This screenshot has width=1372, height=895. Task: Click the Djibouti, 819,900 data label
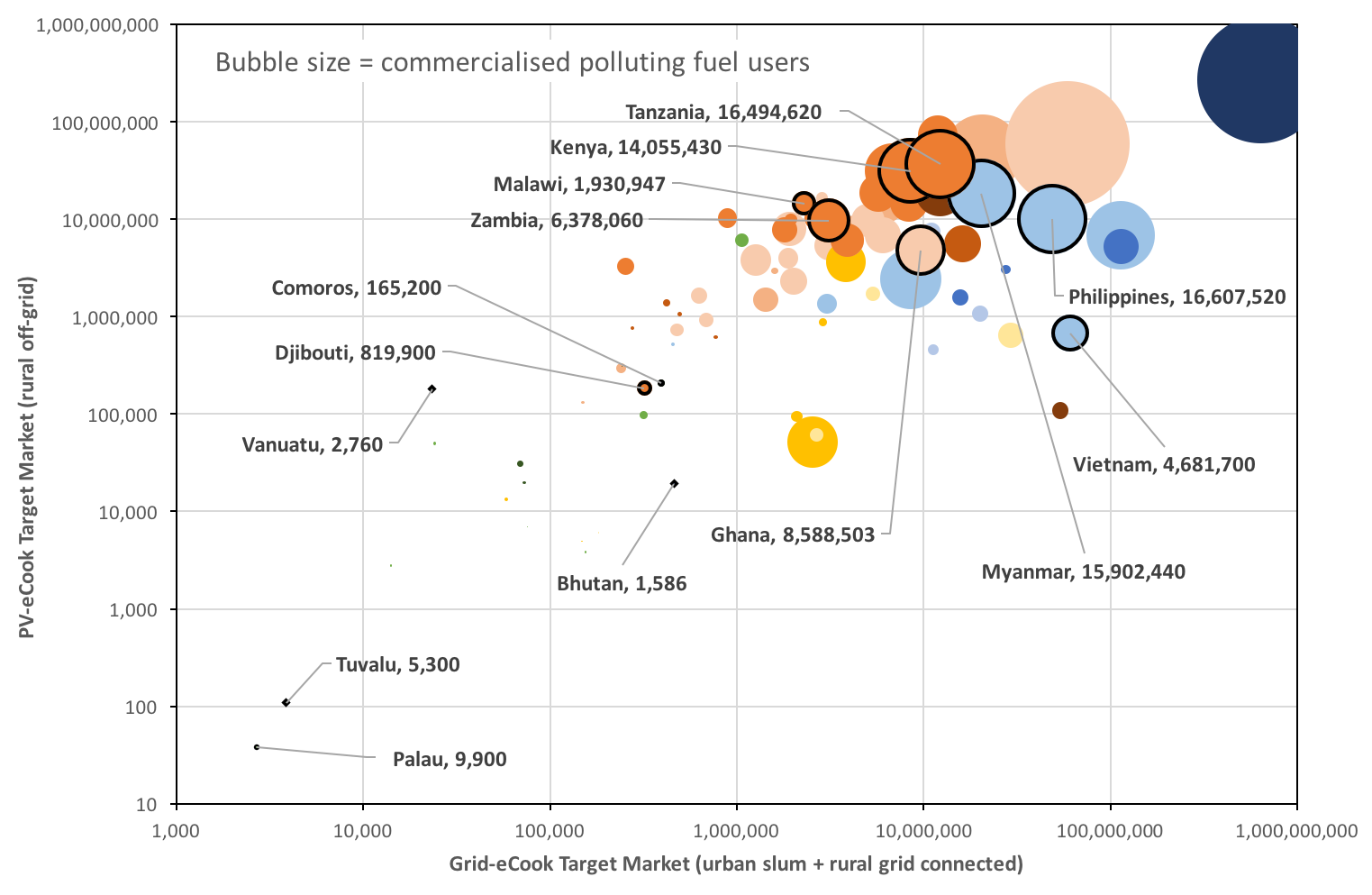(355, 353)
